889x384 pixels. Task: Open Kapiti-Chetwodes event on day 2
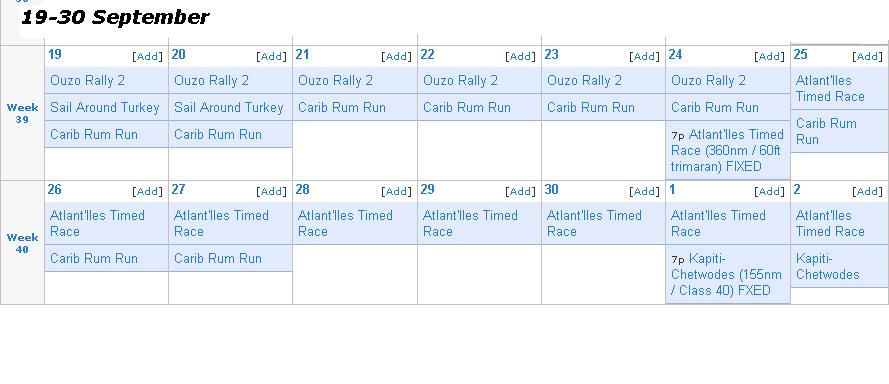[x=828, y=267]
